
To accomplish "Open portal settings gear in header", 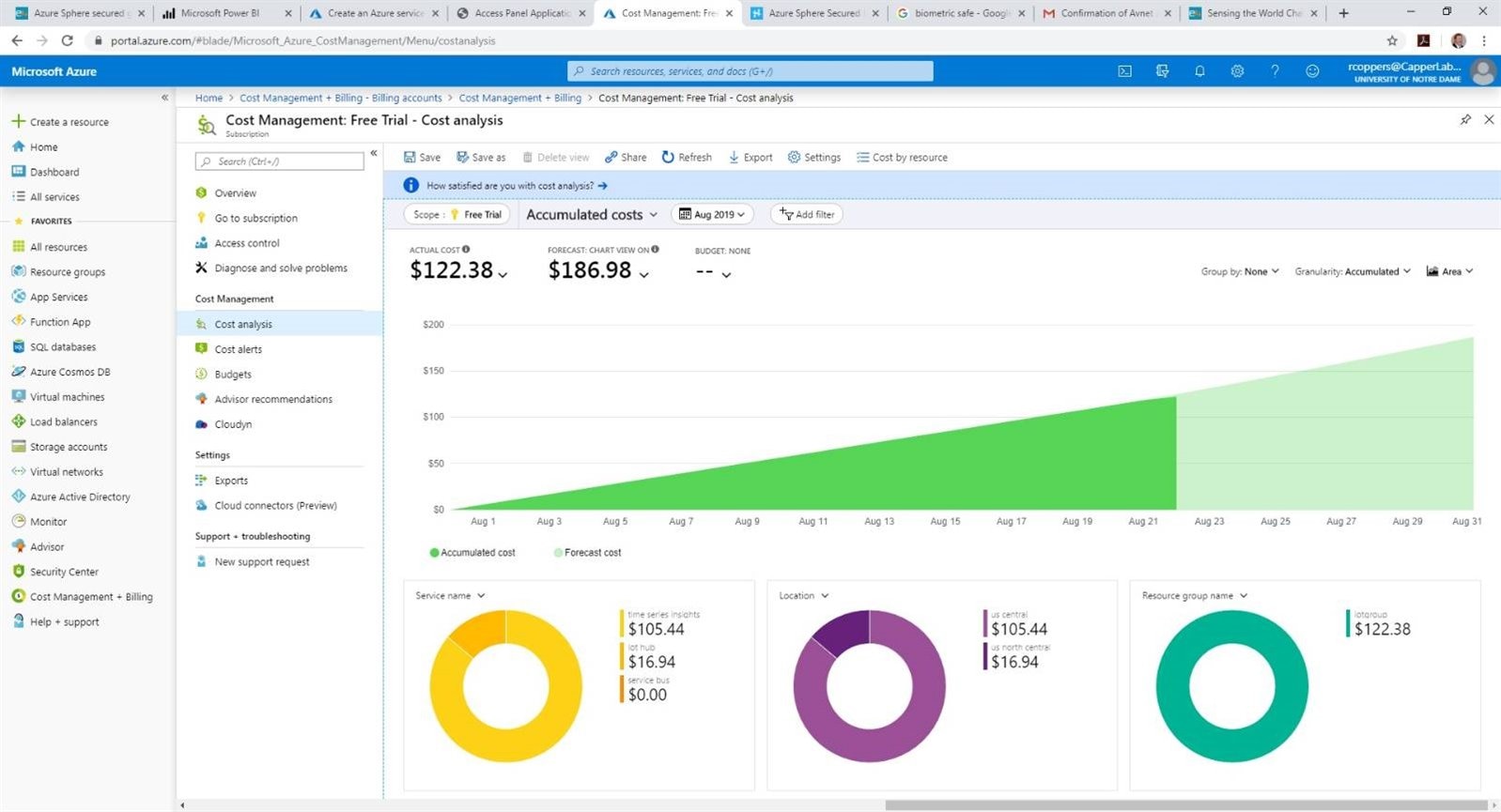I will (x=1237, y=71).
